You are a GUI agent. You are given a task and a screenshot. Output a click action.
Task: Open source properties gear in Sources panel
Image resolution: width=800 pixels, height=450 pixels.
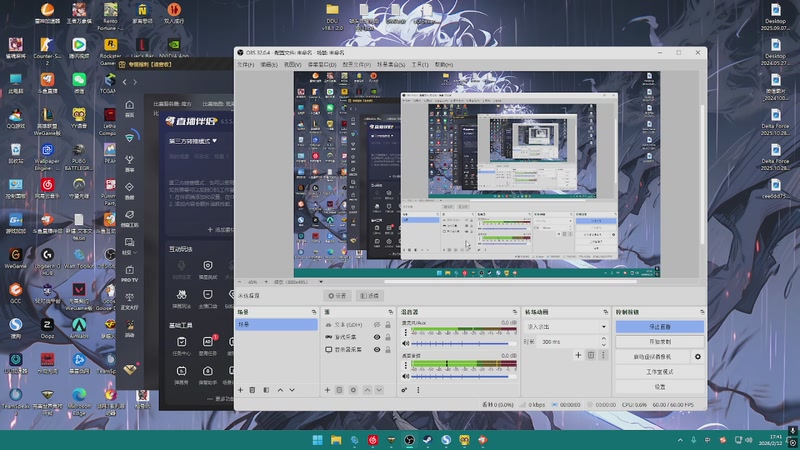tap(353, 390)
